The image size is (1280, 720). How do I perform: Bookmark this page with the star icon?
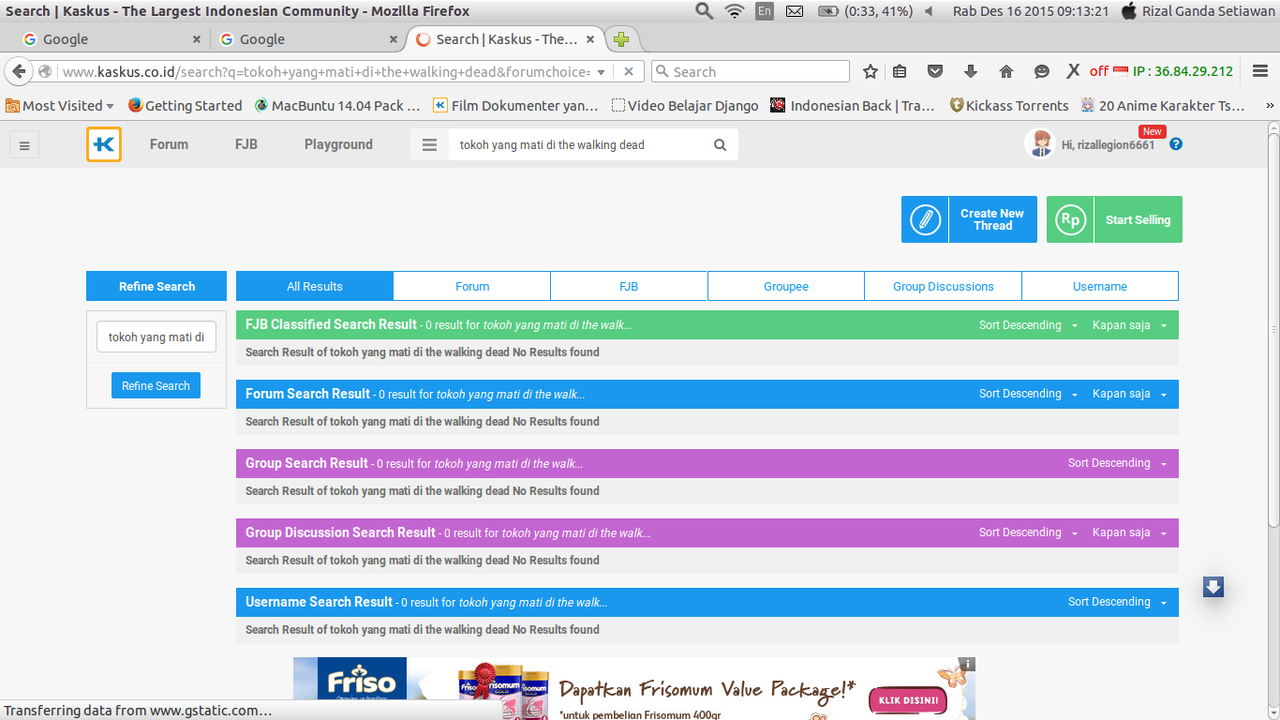pyautogui.click(x=870, y=72)
